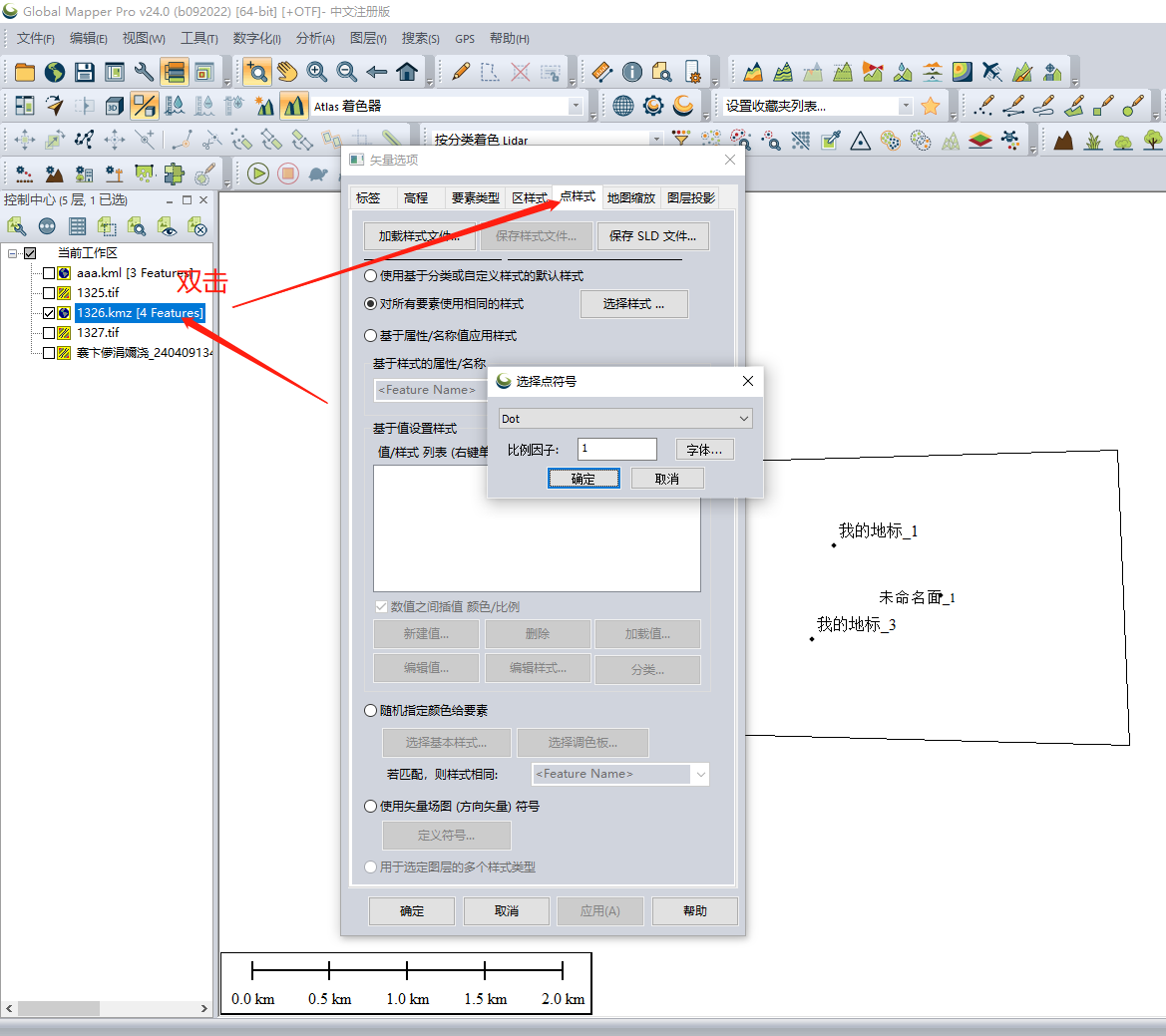Viewport: 1166px width, 1036px height.
Task: Select radio 基于属性/名称值应用样式
Action: [x=370, y=336]
